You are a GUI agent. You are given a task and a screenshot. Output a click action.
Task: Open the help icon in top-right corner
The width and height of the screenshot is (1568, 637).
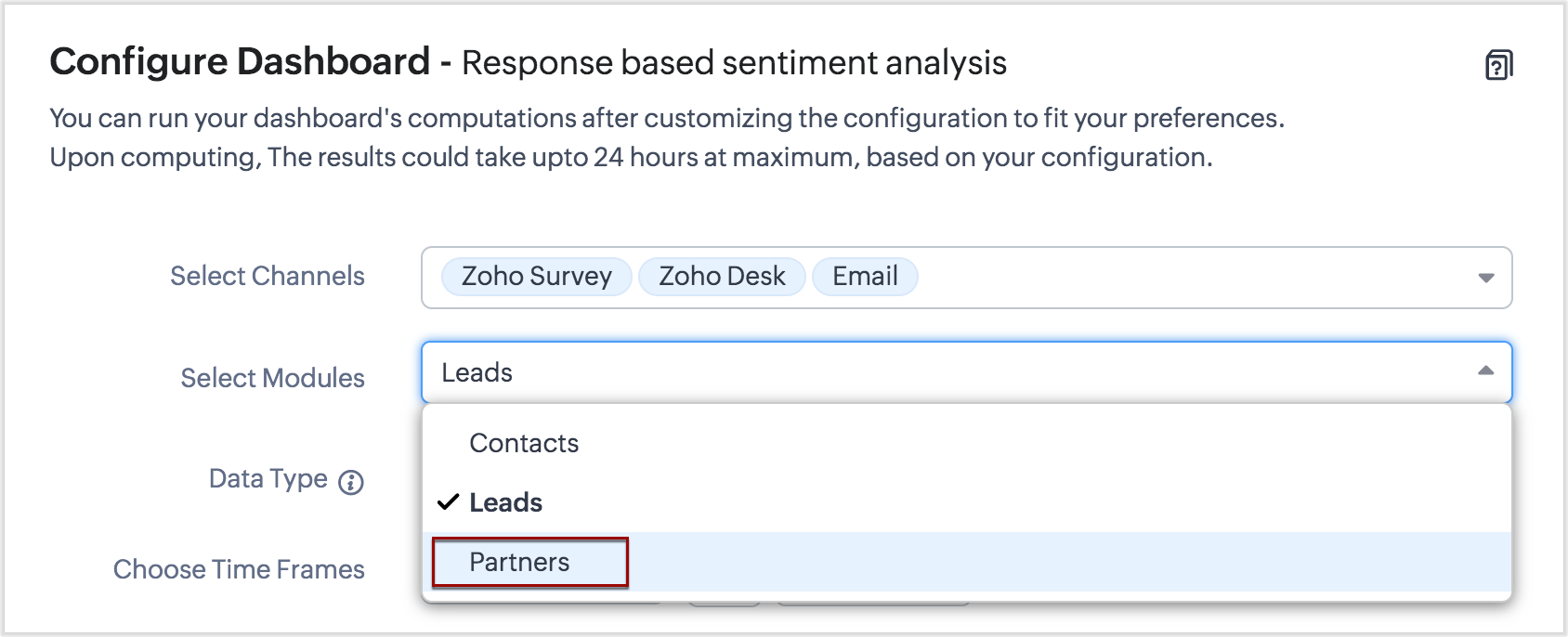(1498, 66)
